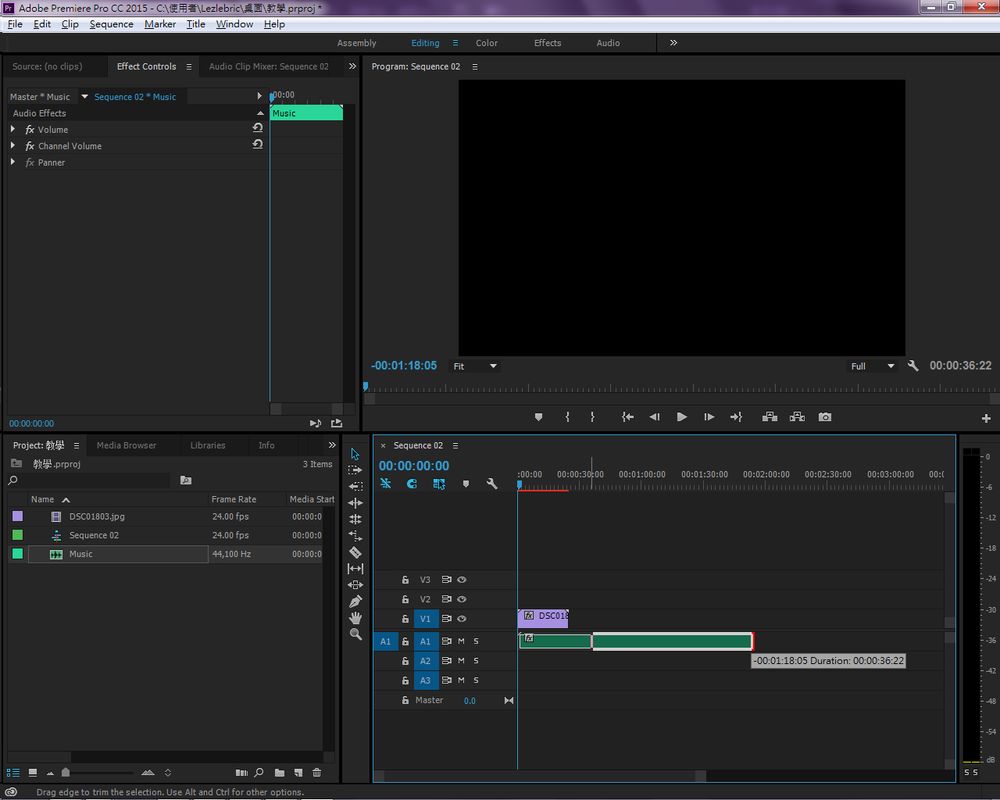The width and height of the screenshot is (1000, 800).
Task: Expand the Panner effect properties
Action: click(13, 162)
